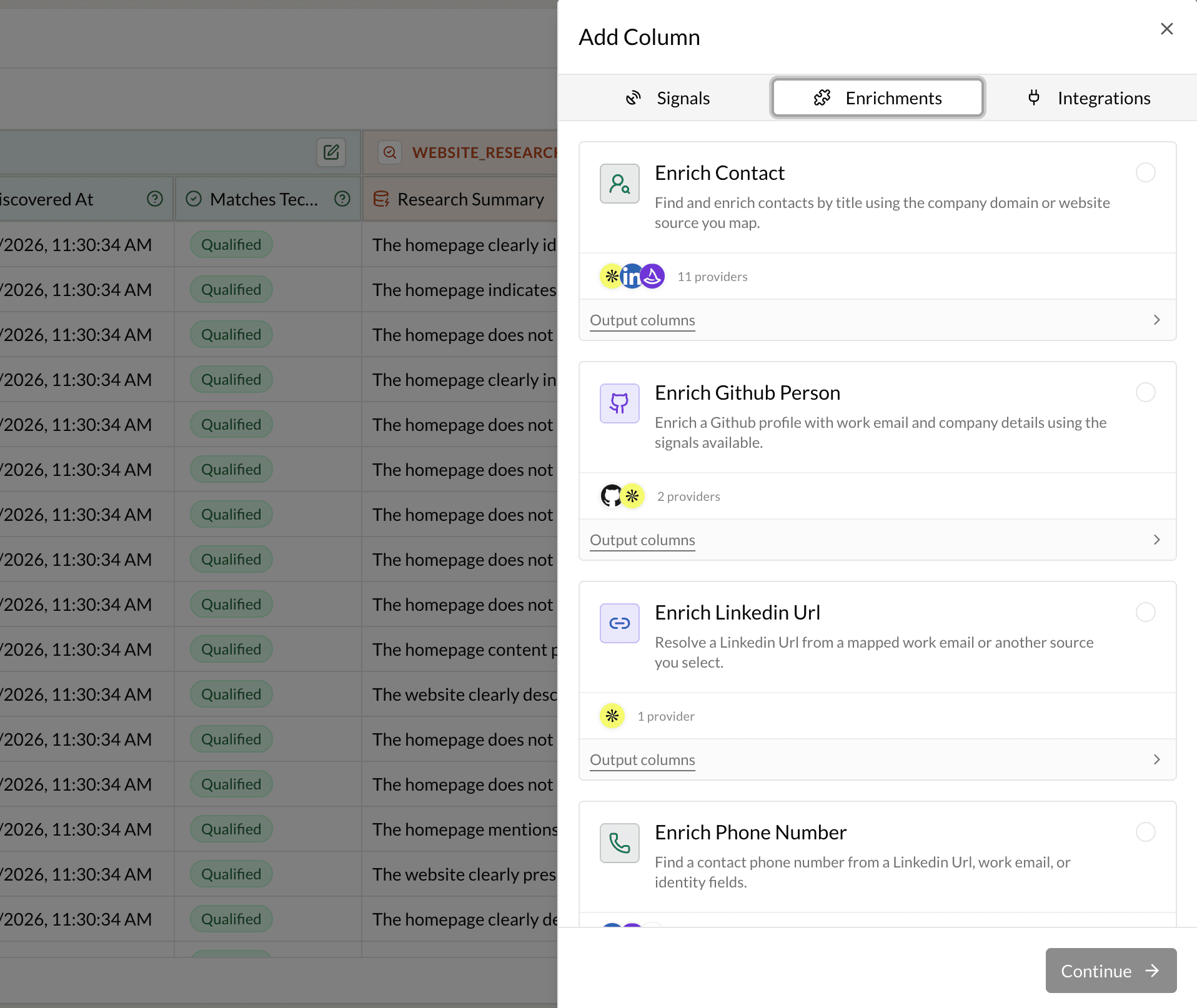
Task: Click the Enrich Github Person icon
Action: coord(619,403)
